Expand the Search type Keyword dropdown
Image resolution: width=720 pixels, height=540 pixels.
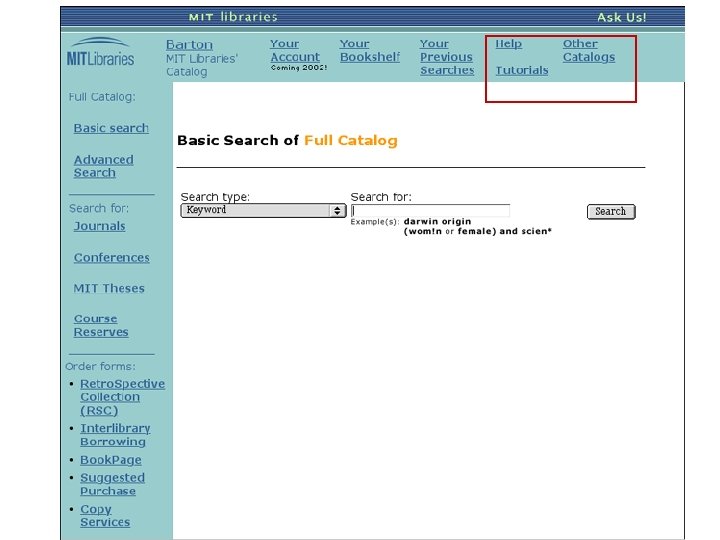pyautogui.click(x=263, y=210)
